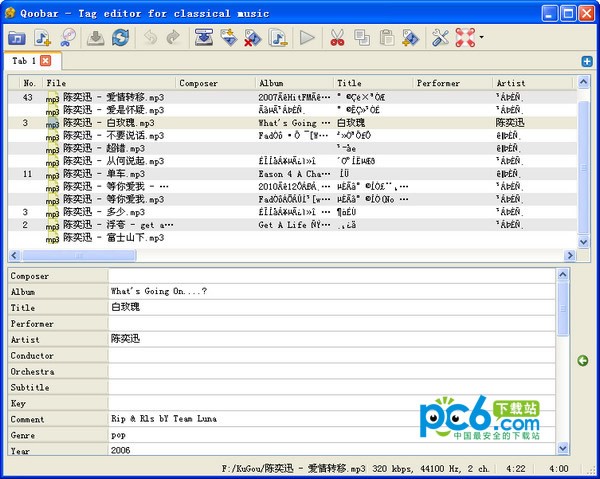Edit the empty Conductor field
The image size is (600, 479).
point(332,355)
